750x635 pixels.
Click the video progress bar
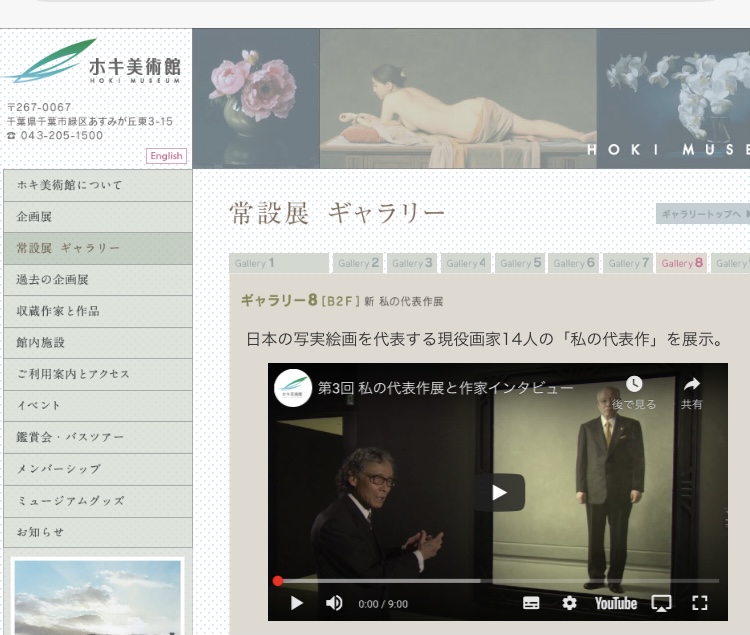pyautogui.click(x=497, y=581)
